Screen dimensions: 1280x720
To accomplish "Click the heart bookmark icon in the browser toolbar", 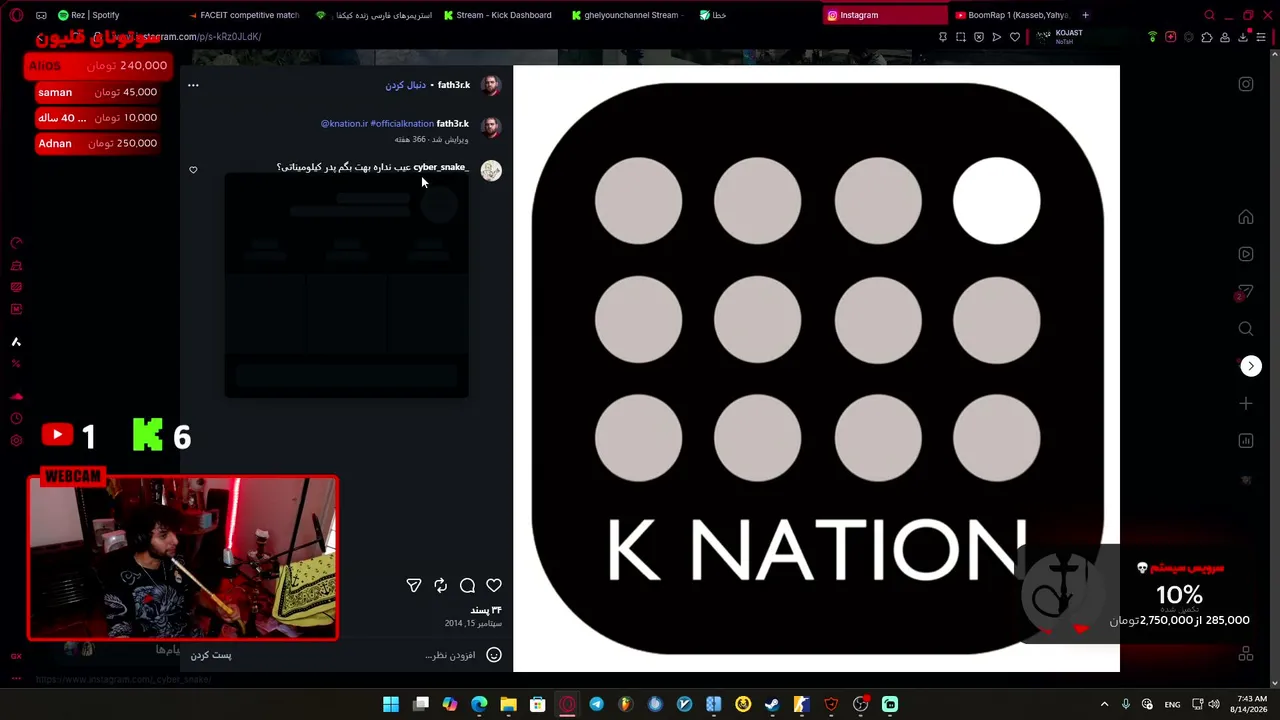I will [x=1015, y=37].
